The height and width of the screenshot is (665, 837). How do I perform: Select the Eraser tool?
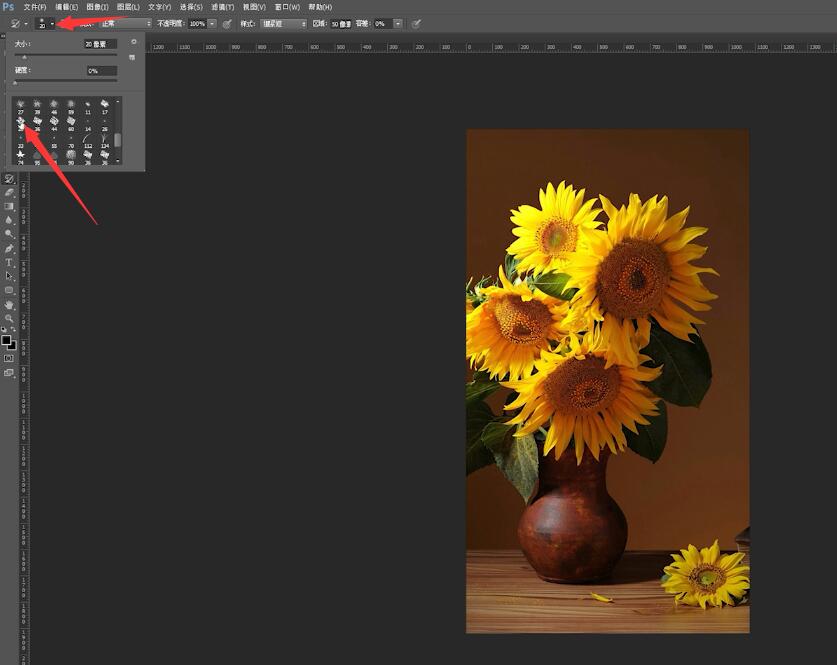pos(9,193)
